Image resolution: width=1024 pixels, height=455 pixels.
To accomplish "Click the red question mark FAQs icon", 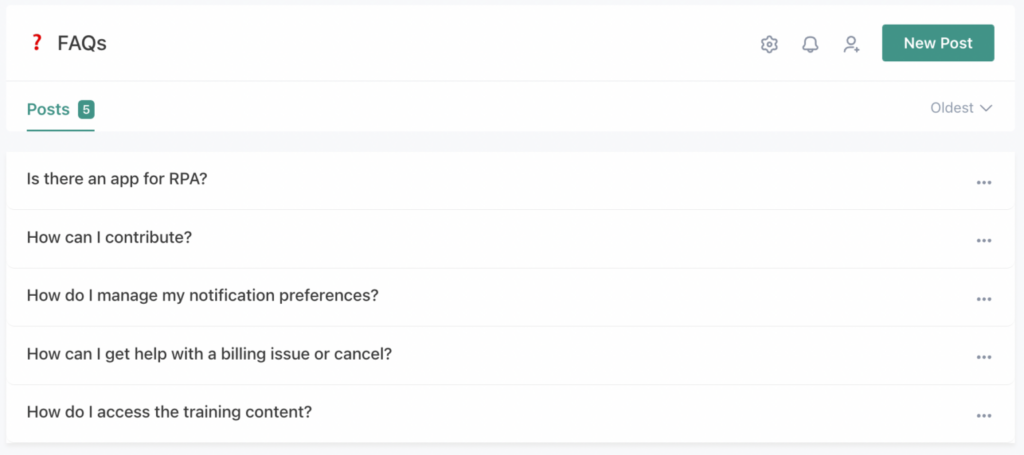I will [x=37, y=42].
